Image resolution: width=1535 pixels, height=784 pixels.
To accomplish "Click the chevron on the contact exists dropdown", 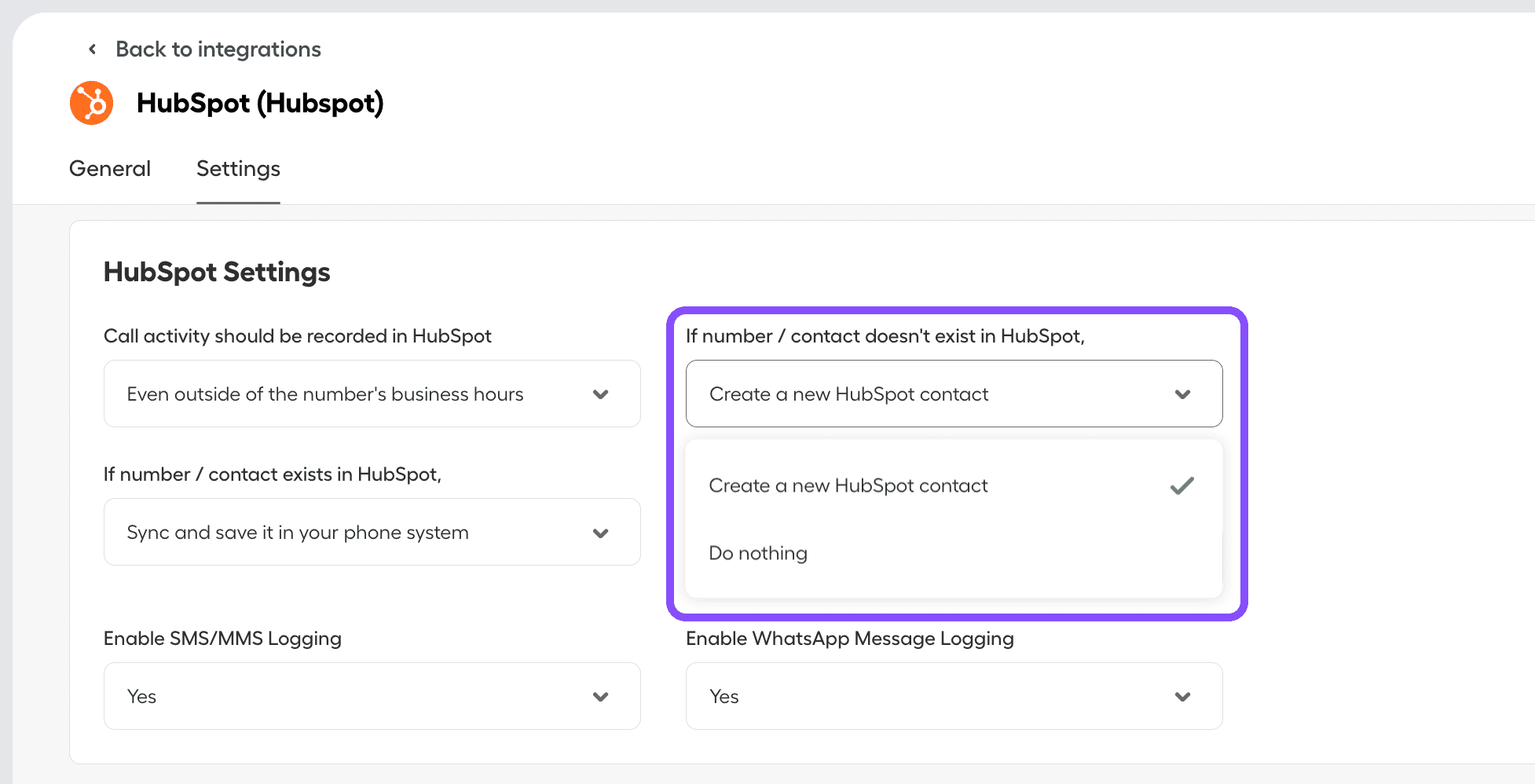I will [600, 532].
